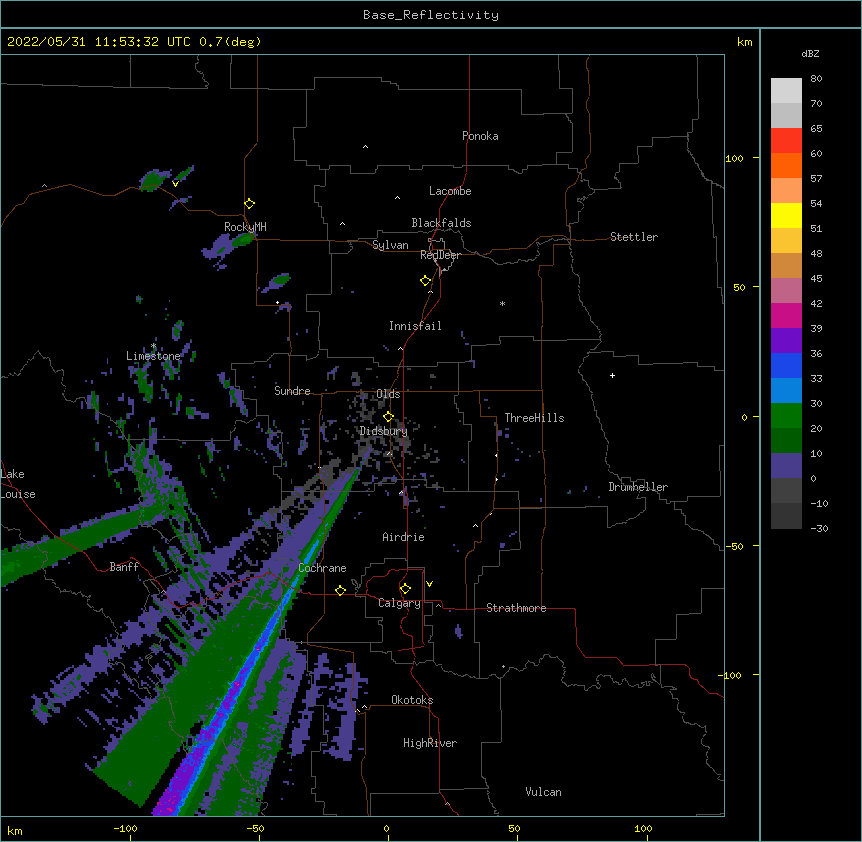Screen dimensions: 862x842
Task: Click the Drumheller label on the map
Action: pyautogui.click(x=638, y=487)
